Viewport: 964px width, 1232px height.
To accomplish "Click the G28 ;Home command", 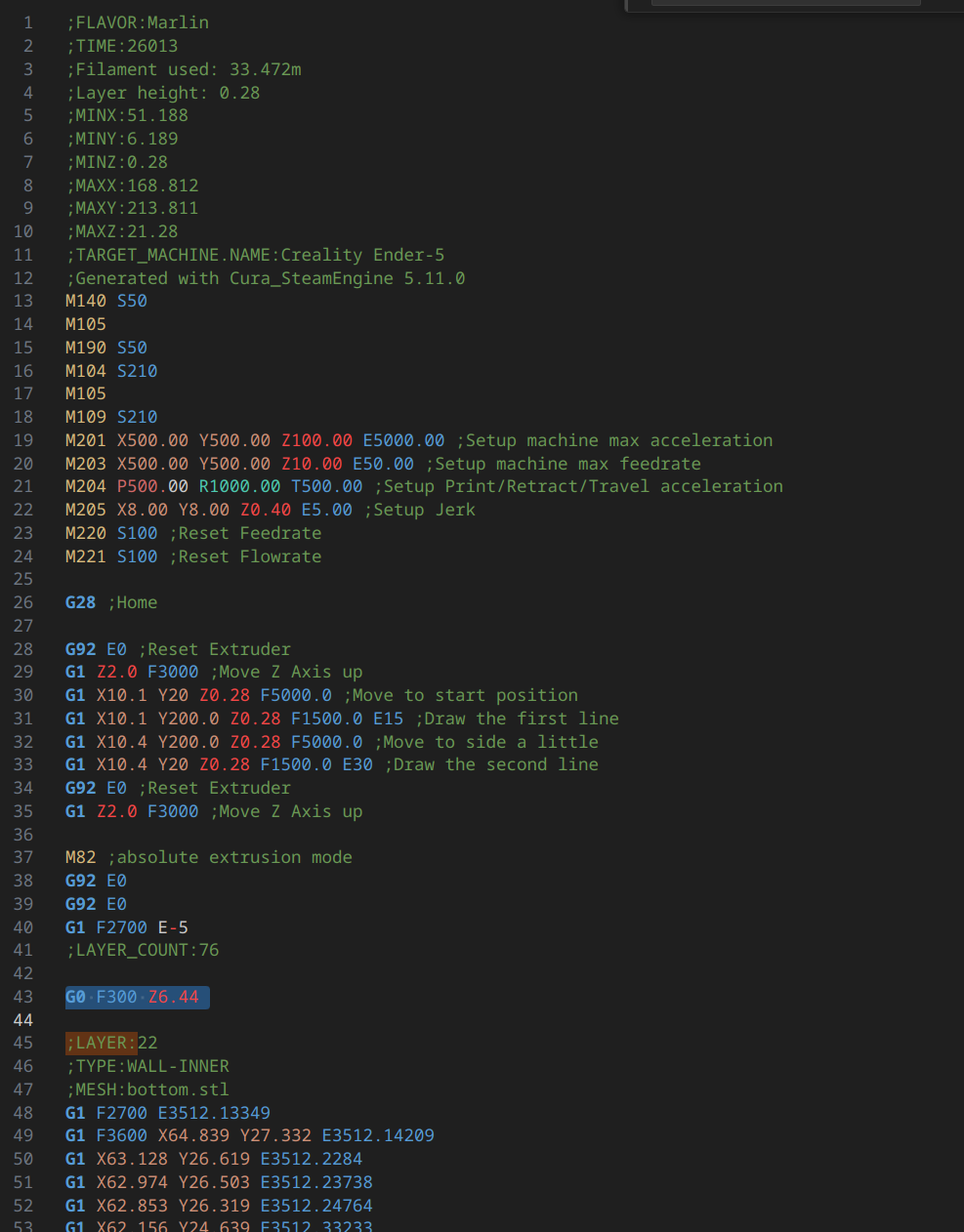I will click(x=110, y=602).
